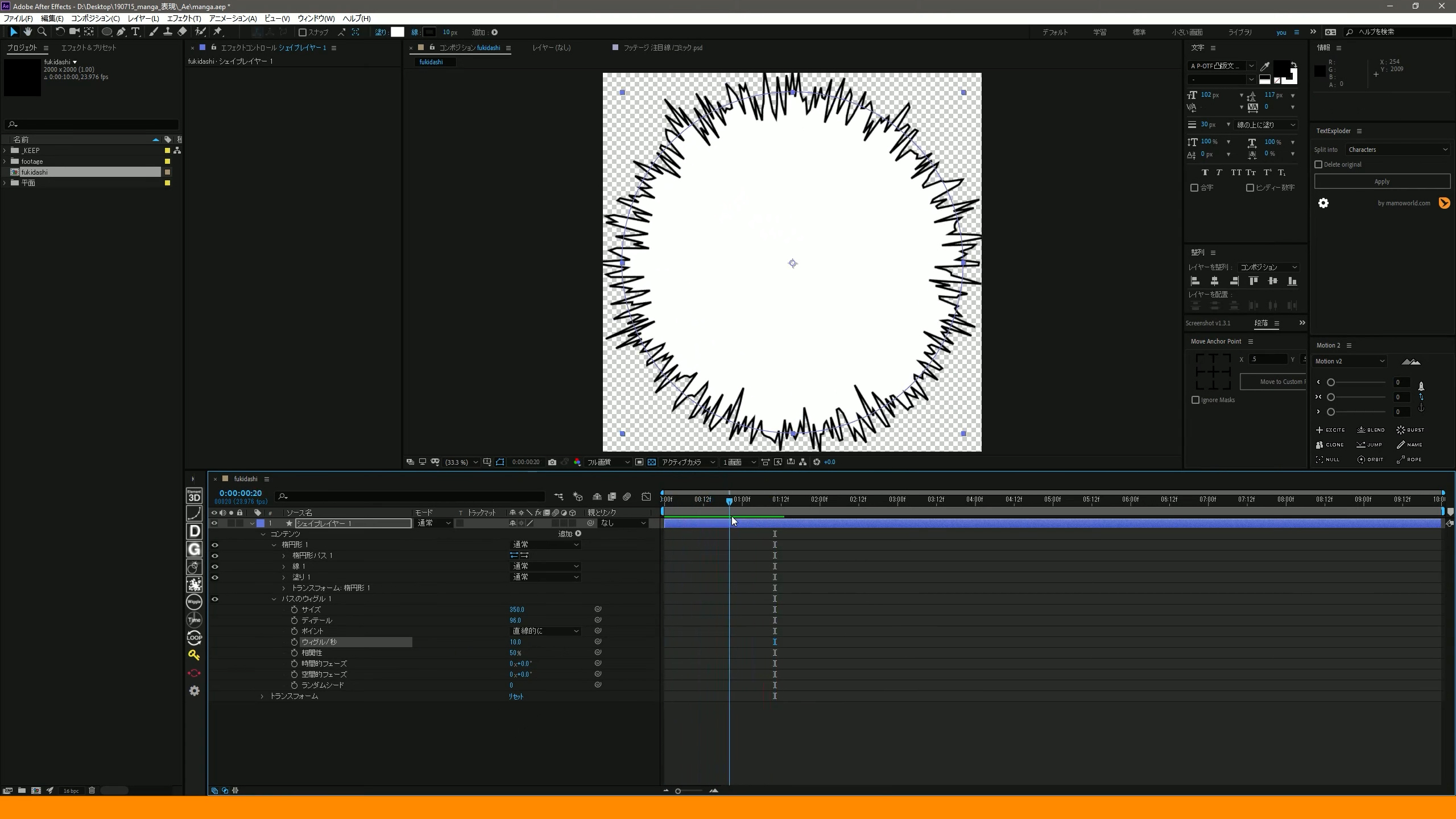The width and height of the screenshot is (1456, 819).
Task: Open the ポイント 直線的に dropdown
Action: coord(545,631)
